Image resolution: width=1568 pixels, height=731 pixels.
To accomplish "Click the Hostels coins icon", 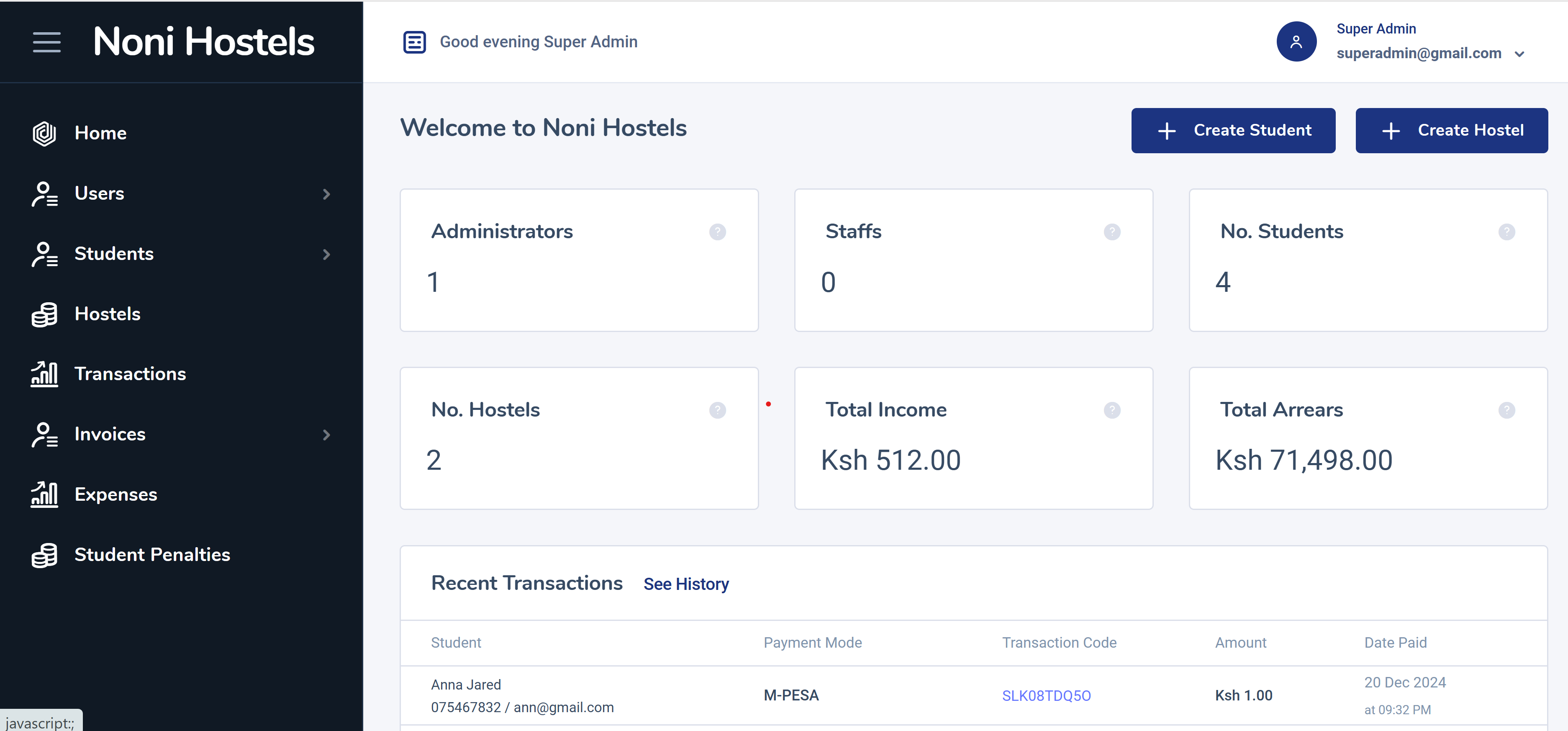I will [x=44, y=314].
